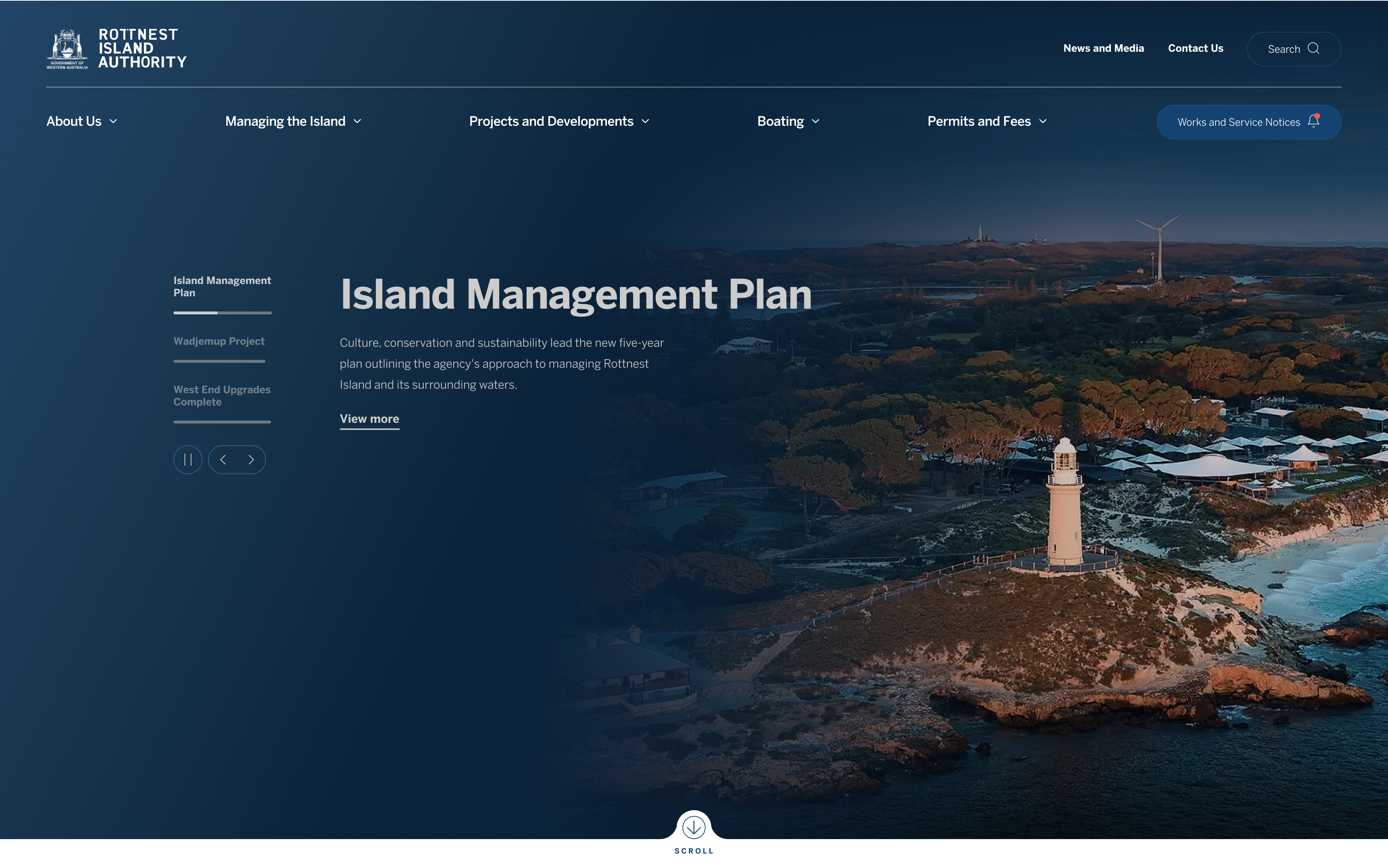Open the Boating dropdown menu
The height and width of the screenshot is (868, 1388).
pos(788,122)
